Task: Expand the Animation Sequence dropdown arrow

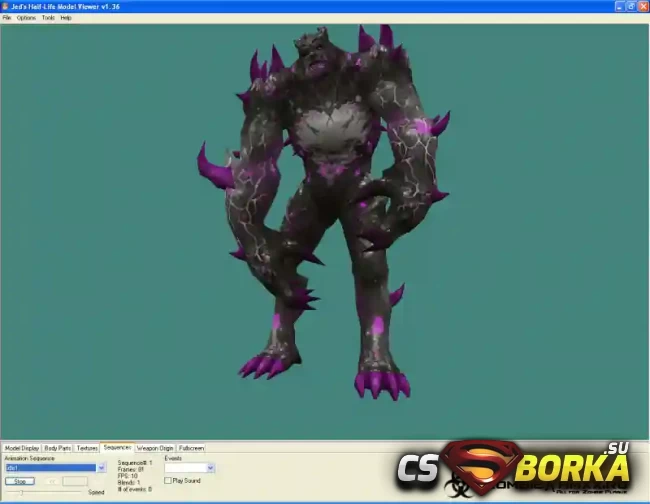Action: [x=101, y=468]
